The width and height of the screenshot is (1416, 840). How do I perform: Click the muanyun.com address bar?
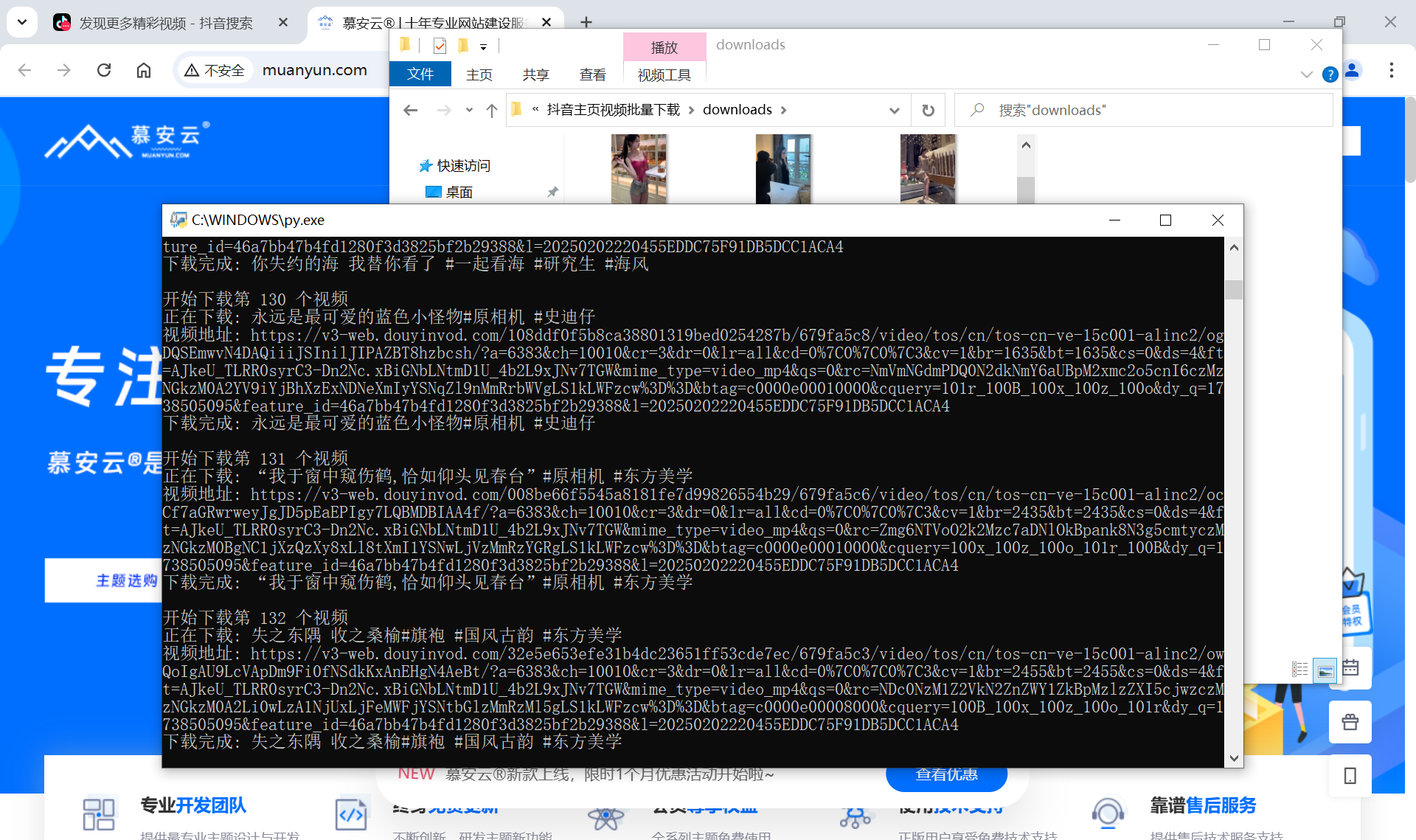(x=315, y=70)
